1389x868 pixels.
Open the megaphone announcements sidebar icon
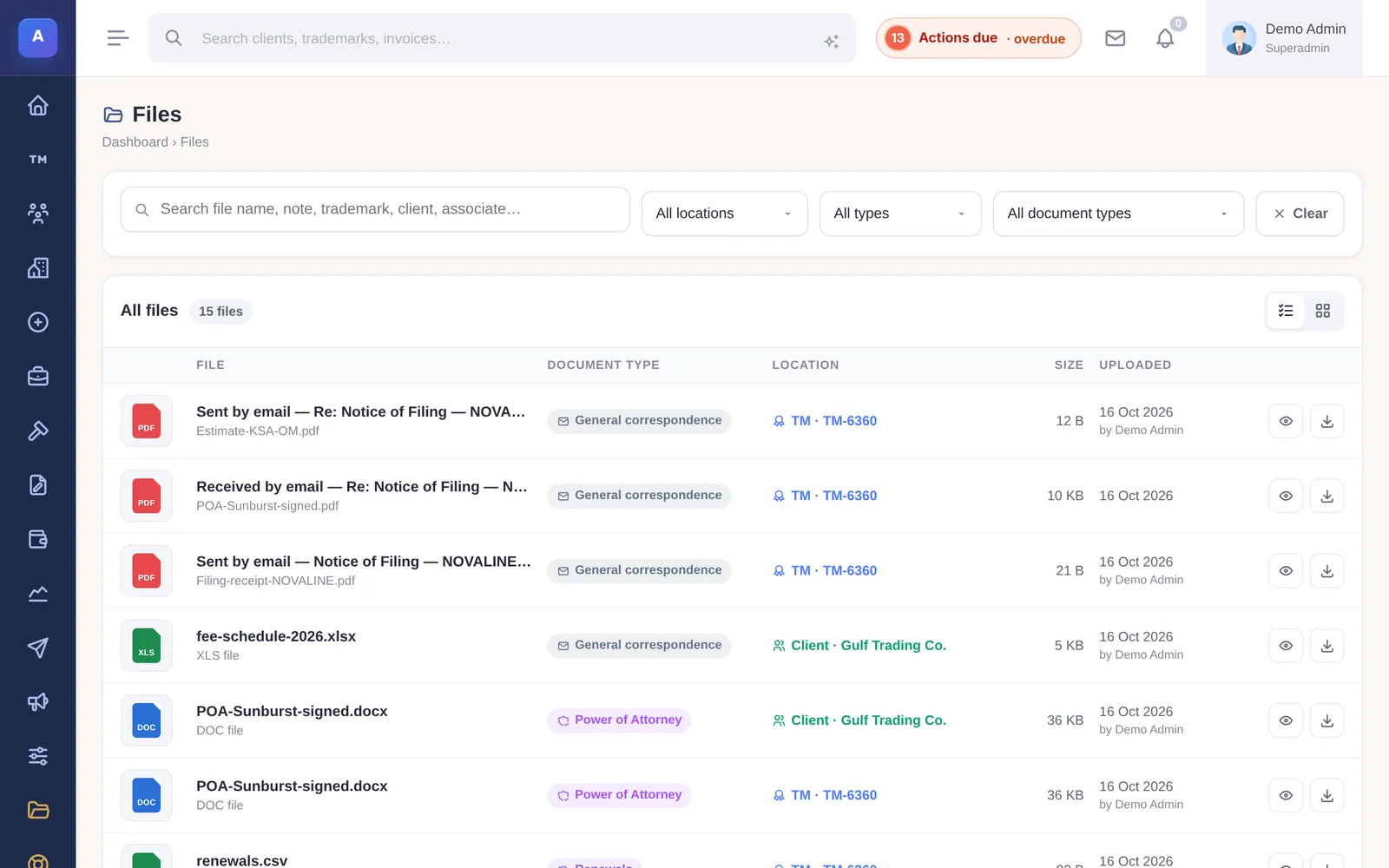pyautogui.click(x=37, y=702)
